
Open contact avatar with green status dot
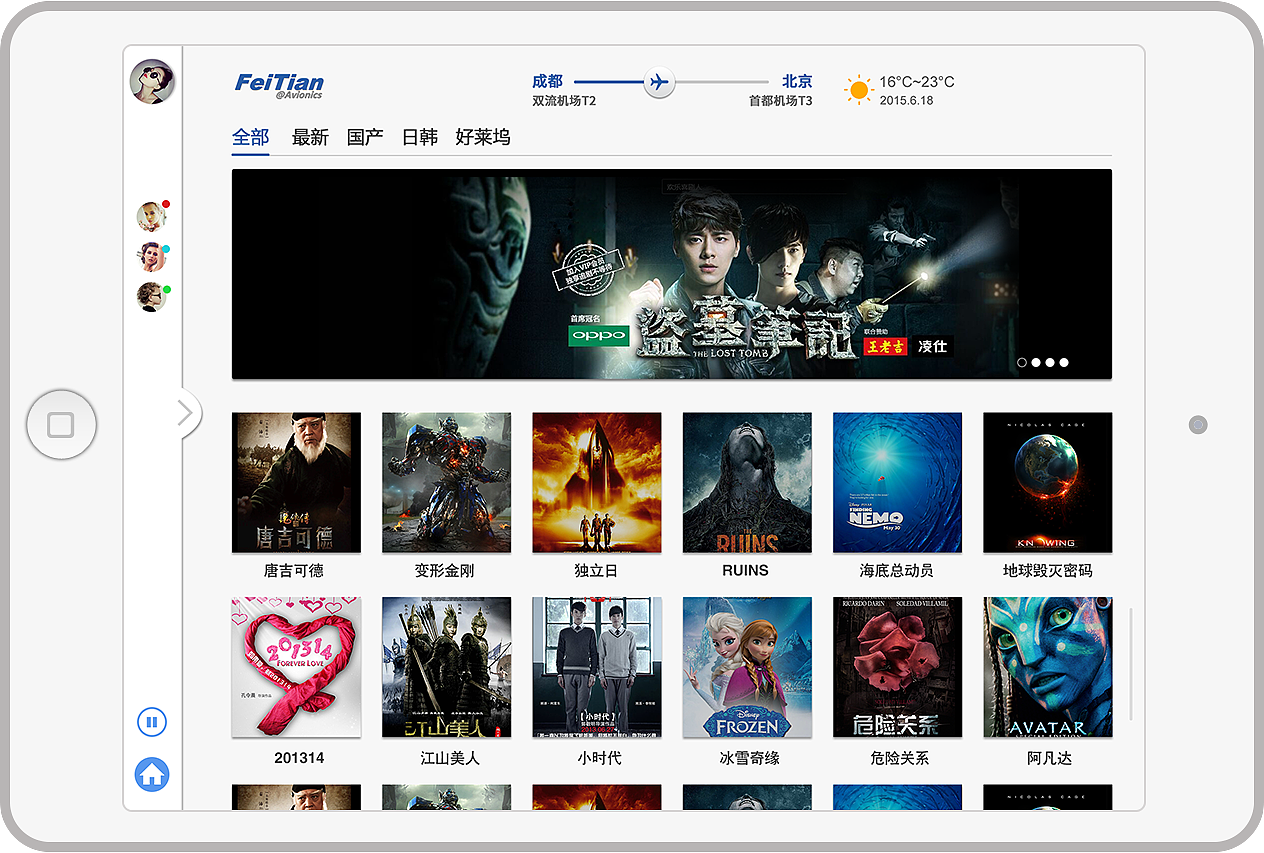(151, 296)
